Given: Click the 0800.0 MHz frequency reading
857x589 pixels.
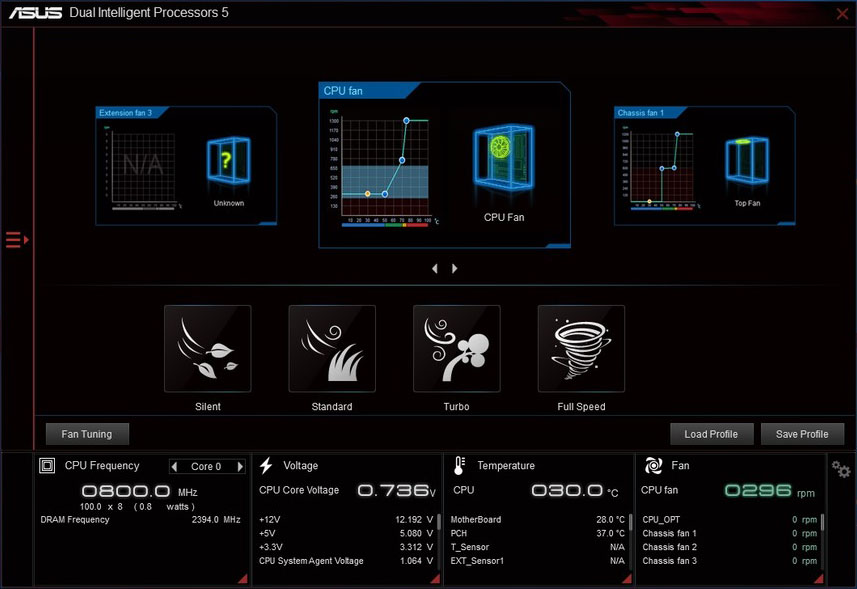Looking at the screenshot, I should (x=126, y=491).
